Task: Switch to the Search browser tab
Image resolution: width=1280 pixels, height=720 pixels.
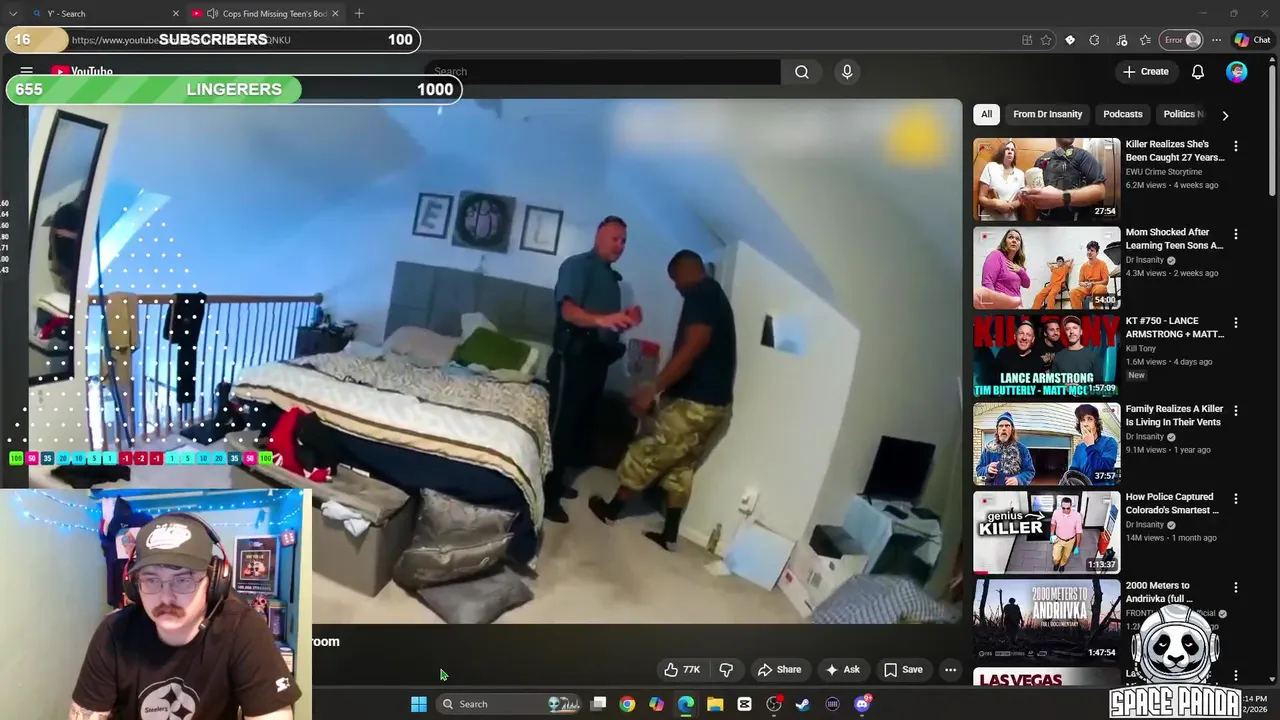Action: [105, 13]
